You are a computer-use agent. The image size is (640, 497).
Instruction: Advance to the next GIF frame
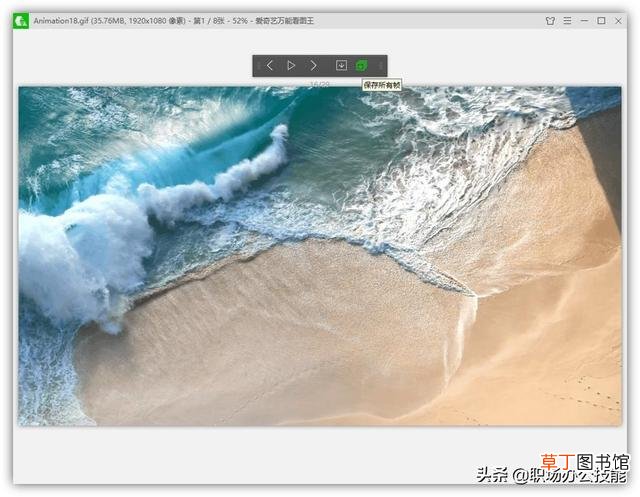pyautogui.click(x=313, y=65)
